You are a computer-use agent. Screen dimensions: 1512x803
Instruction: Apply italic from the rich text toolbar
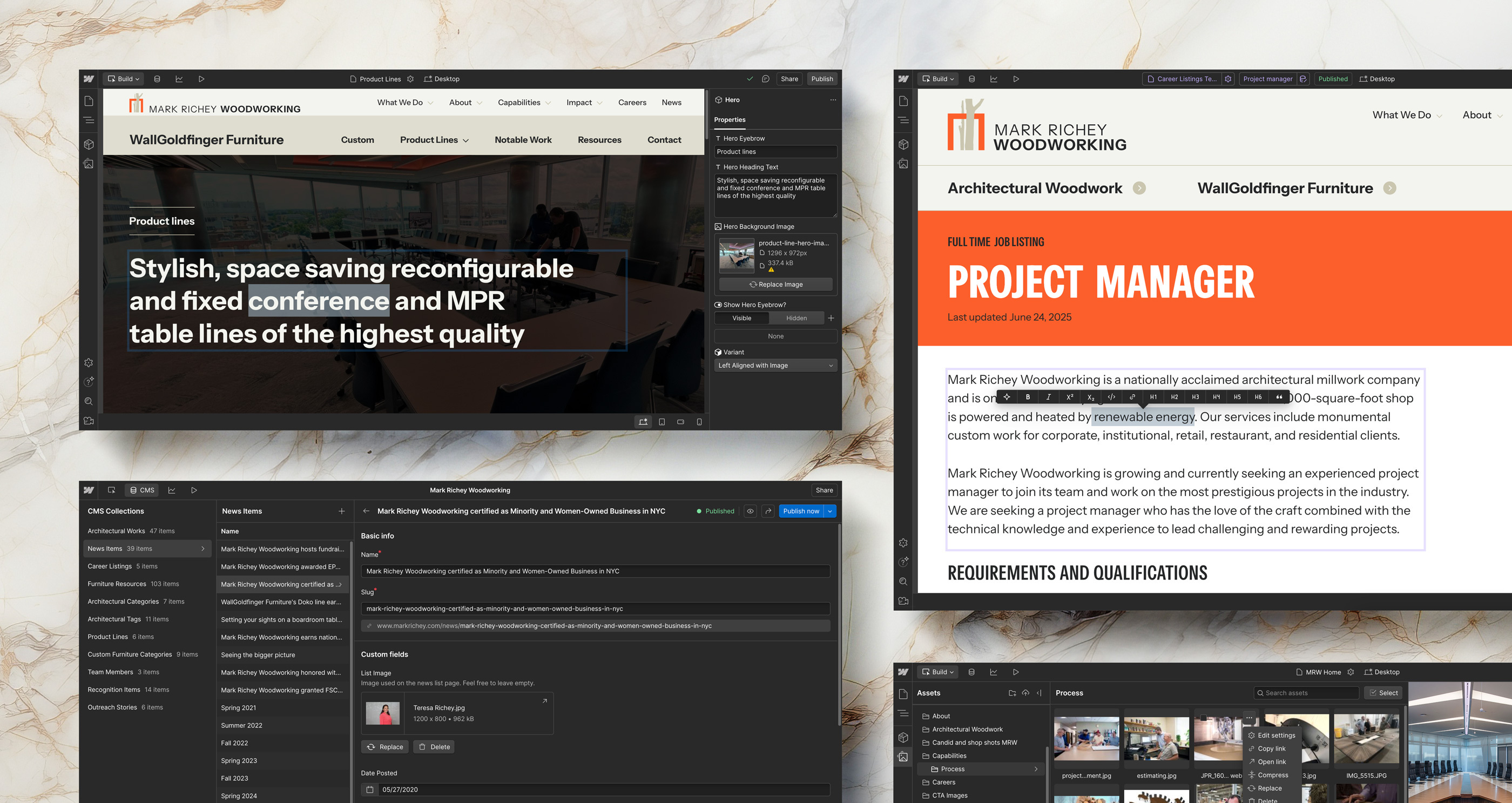(x=1048, y=397)
